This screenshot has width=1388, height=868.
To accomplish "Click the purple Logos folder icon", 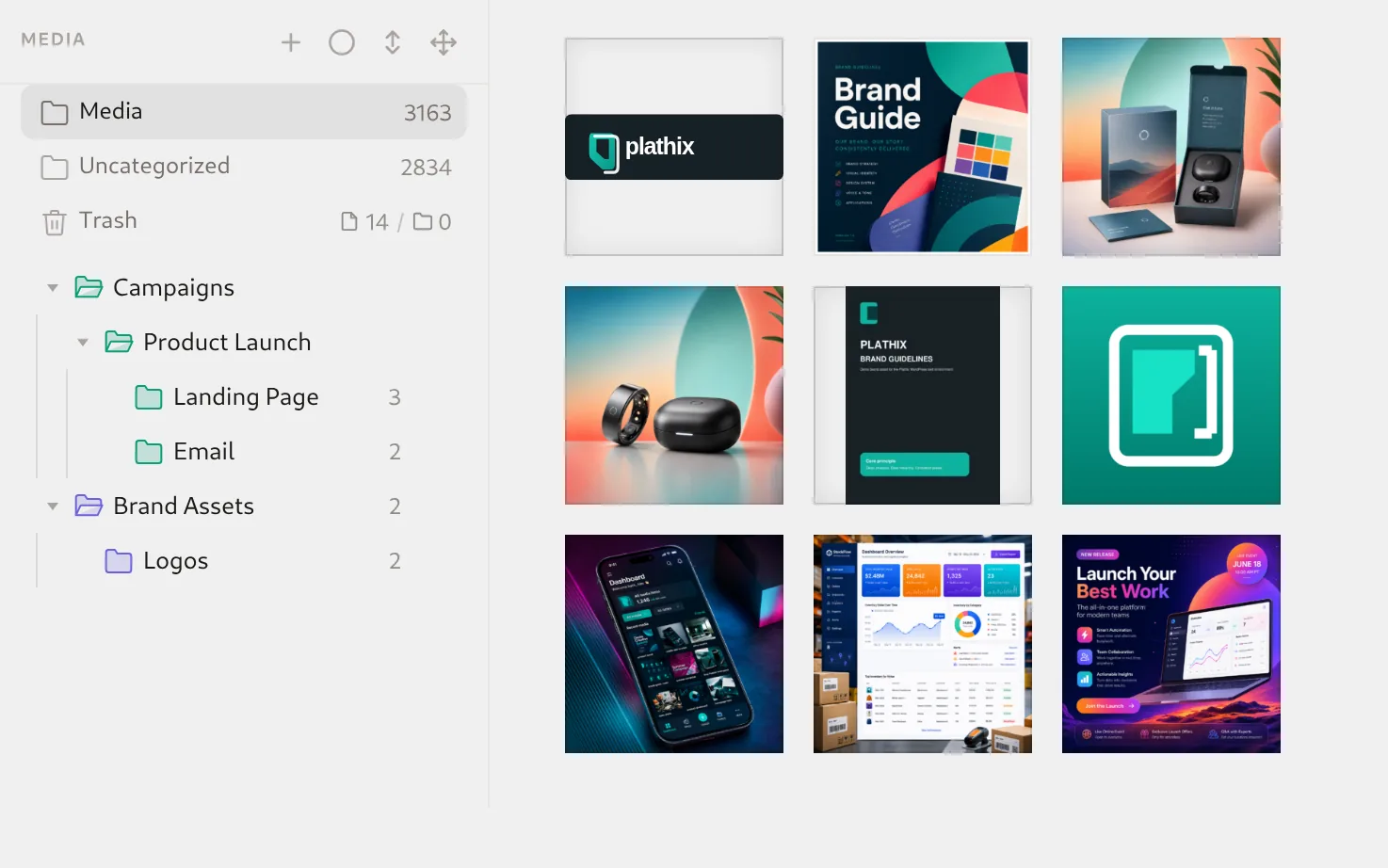I will 119,561.
